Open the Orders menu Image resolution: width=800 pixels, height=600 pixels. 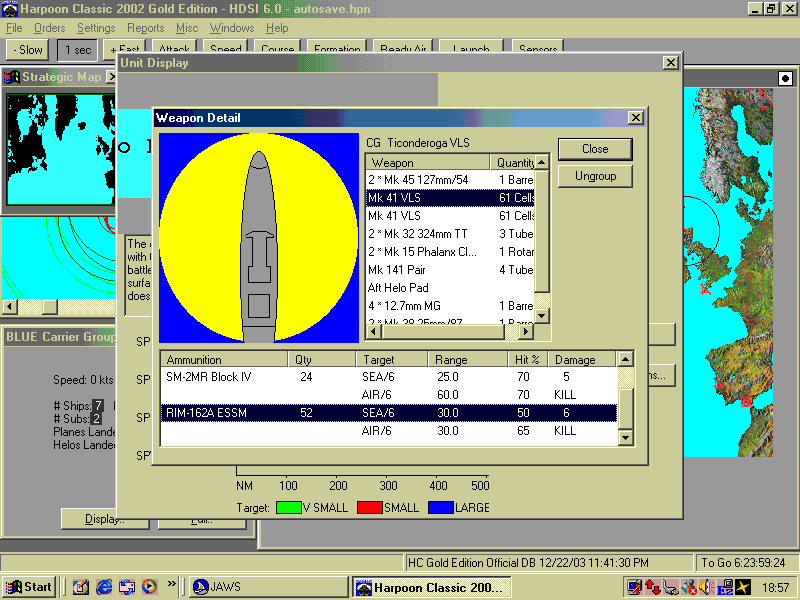click(x=49, y=28)
